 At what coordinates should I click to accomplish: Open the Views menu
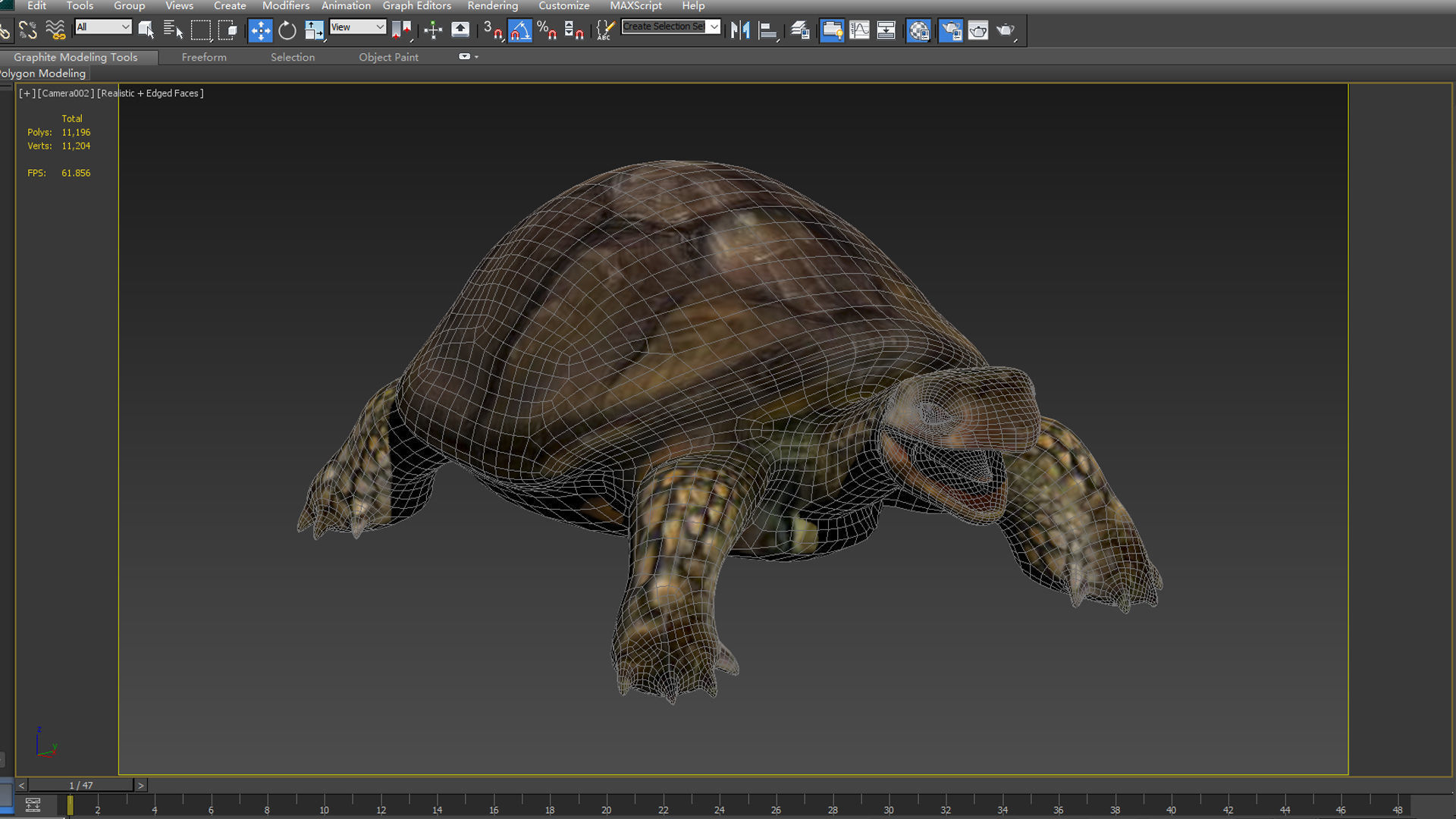(179, 6)
